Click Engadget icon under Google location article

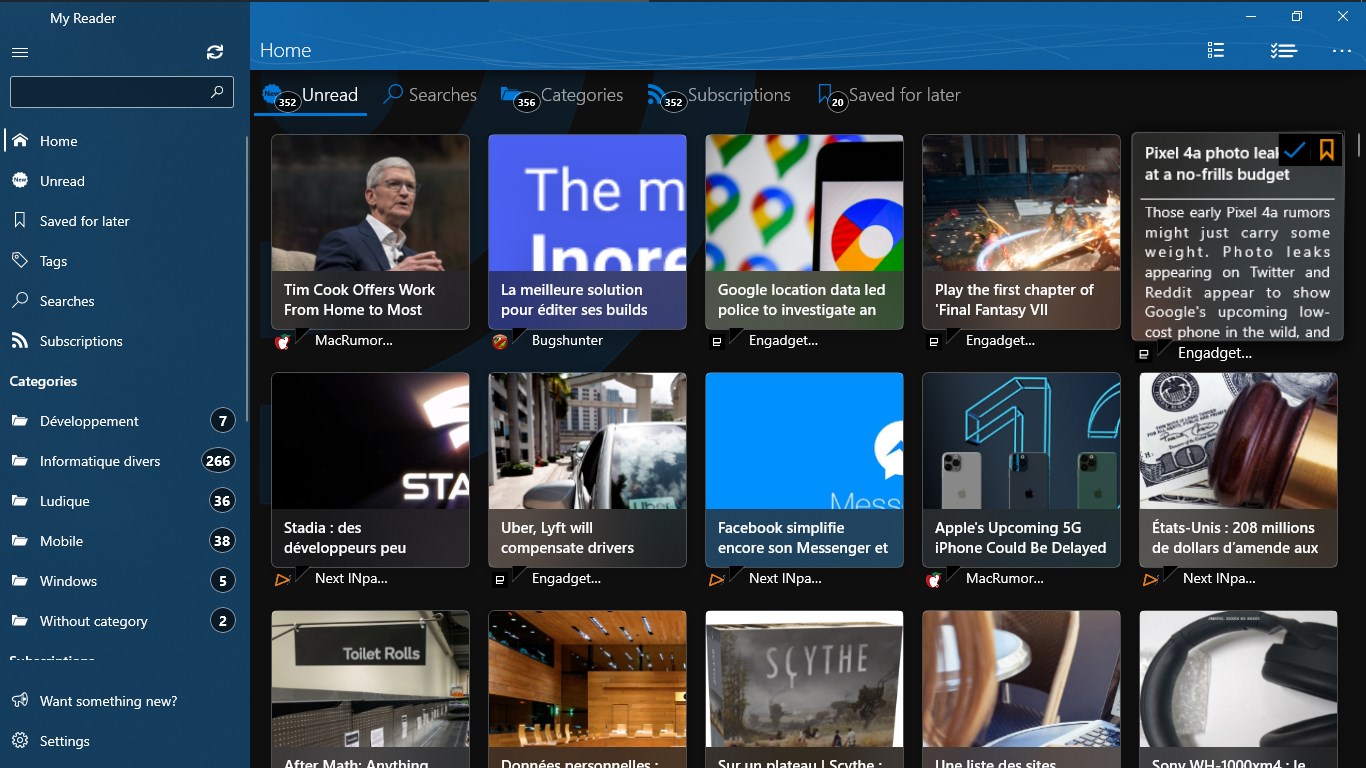tap(717, 341)
